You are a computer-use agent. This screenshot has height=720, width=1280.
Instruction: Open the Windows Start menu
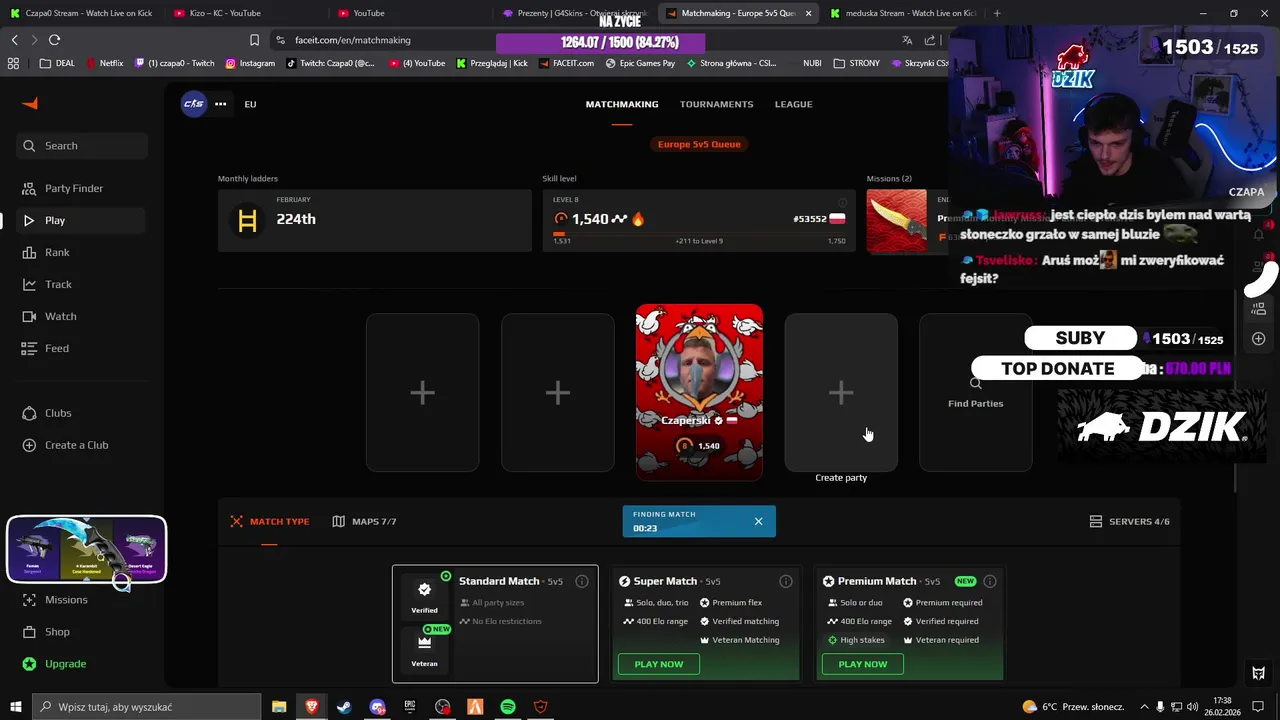[15, 707]
